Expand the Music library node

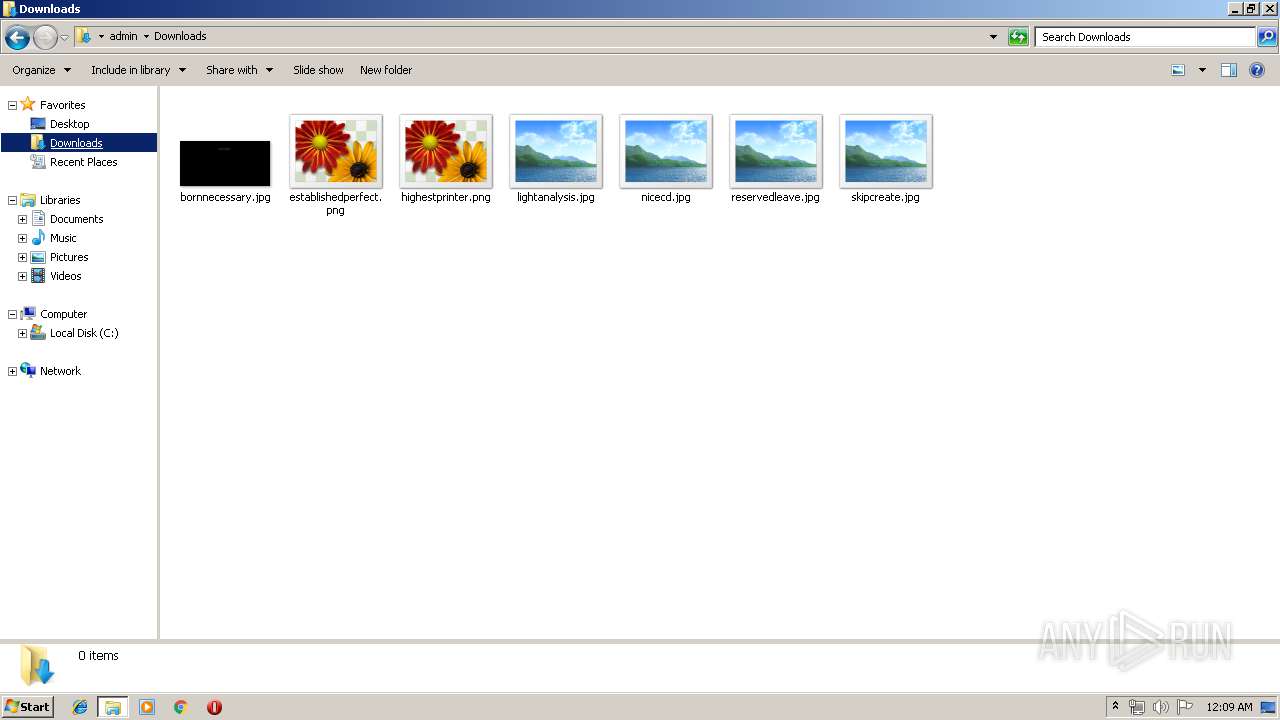(x=22, y=238)
